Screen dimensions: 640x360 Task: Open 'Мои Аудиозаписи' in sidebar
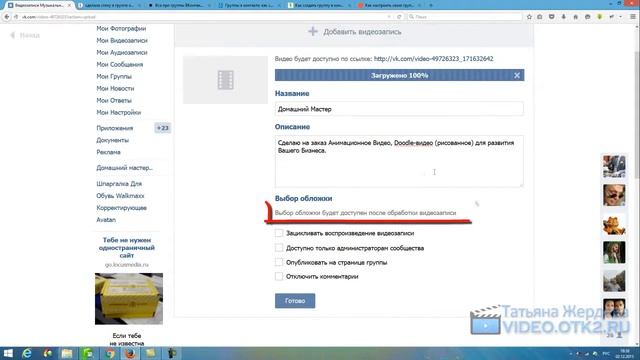pyautogui.click(x=122, y=52)
